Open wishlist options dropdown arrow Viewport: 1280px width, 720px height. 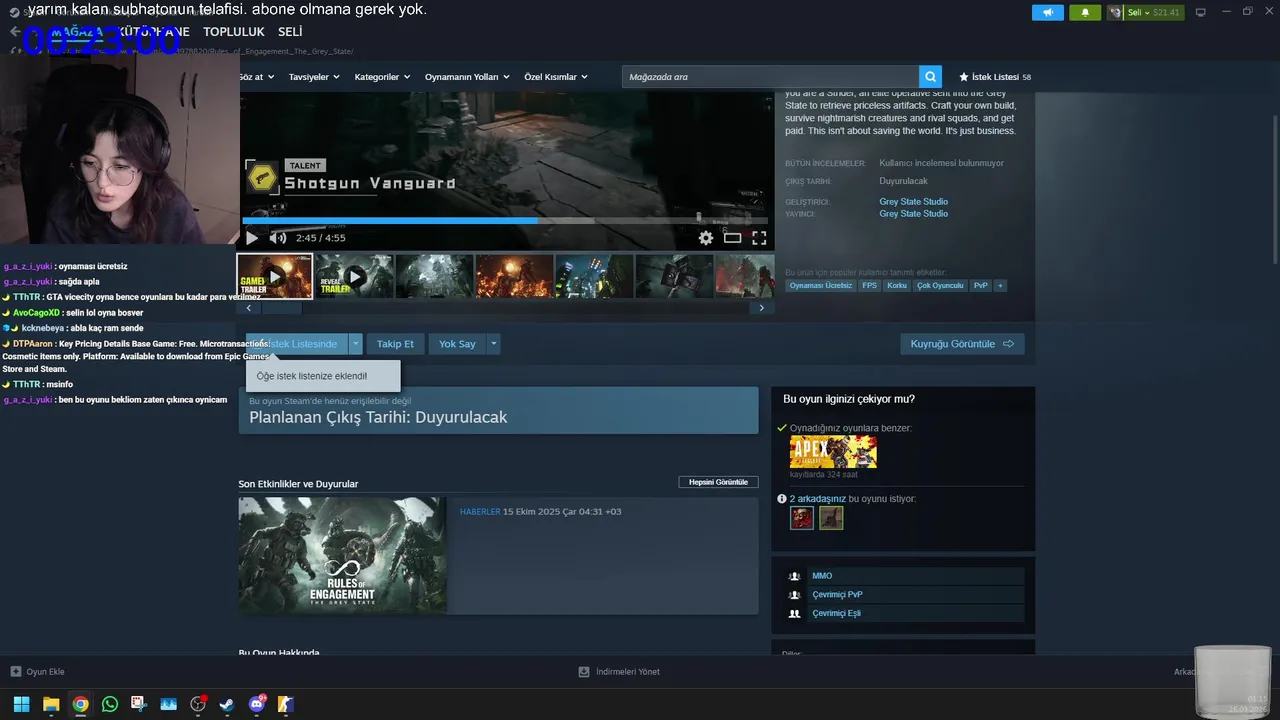tap(355, 344)
